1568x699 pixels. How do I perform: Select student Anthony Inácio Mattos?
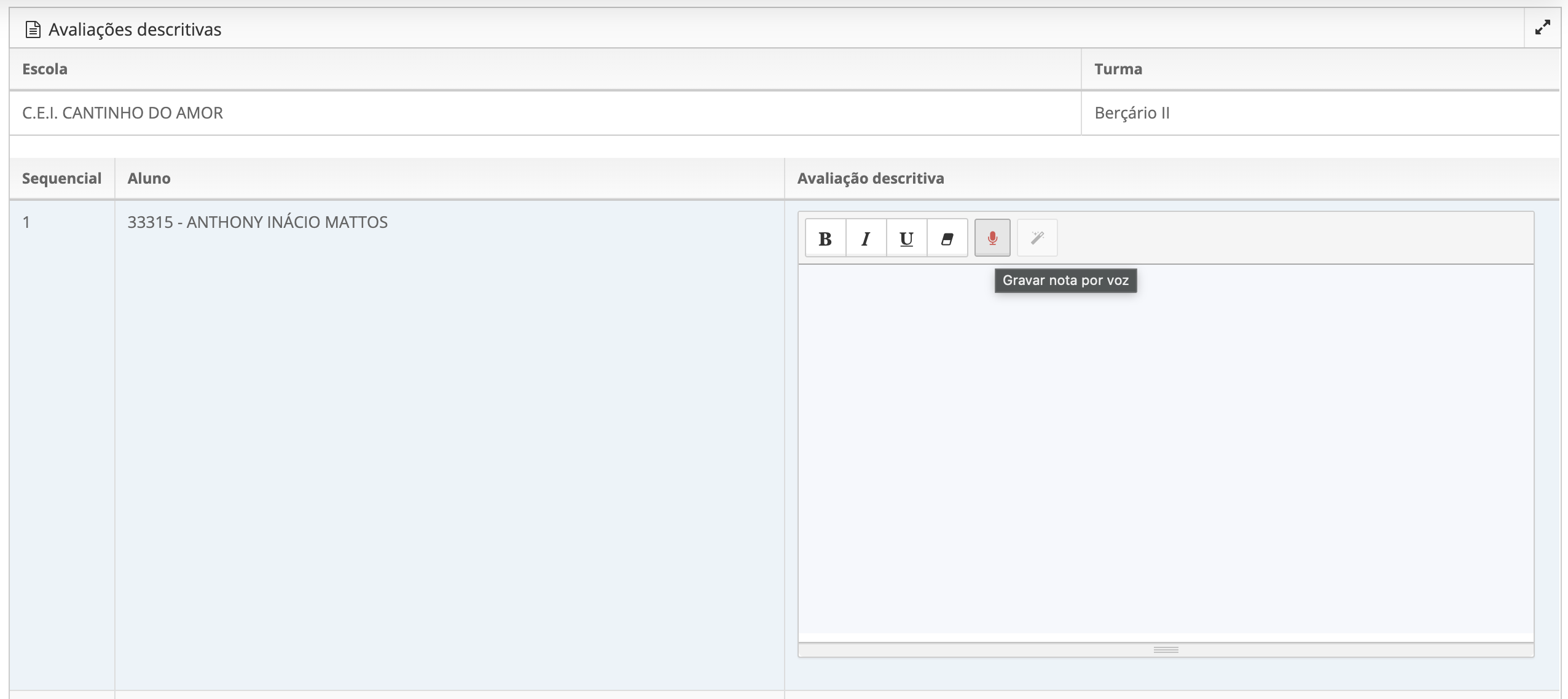(257, 222)
